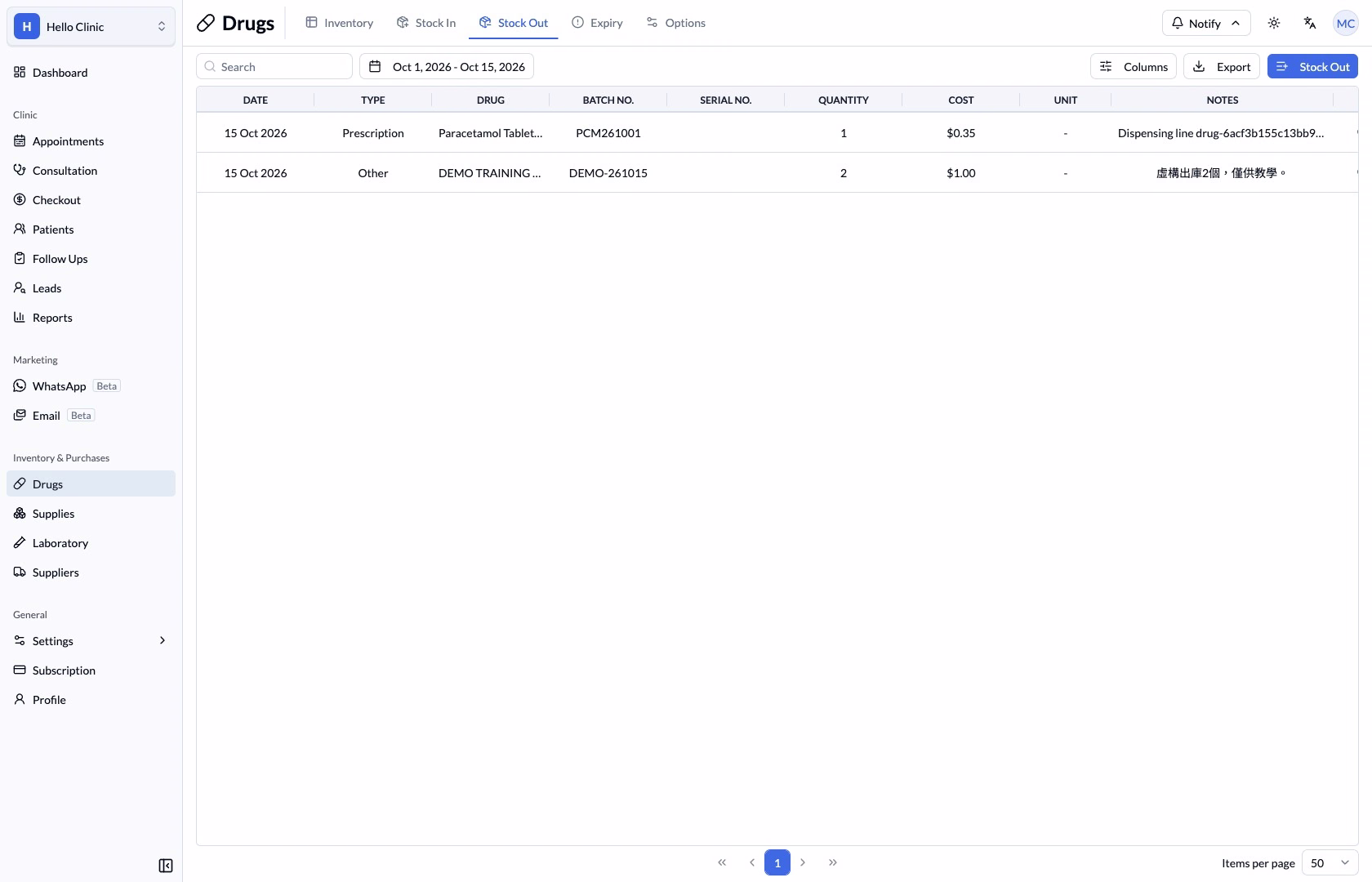Select batch PCM261001 cell

pyautogui.click(x=608, y=133)
